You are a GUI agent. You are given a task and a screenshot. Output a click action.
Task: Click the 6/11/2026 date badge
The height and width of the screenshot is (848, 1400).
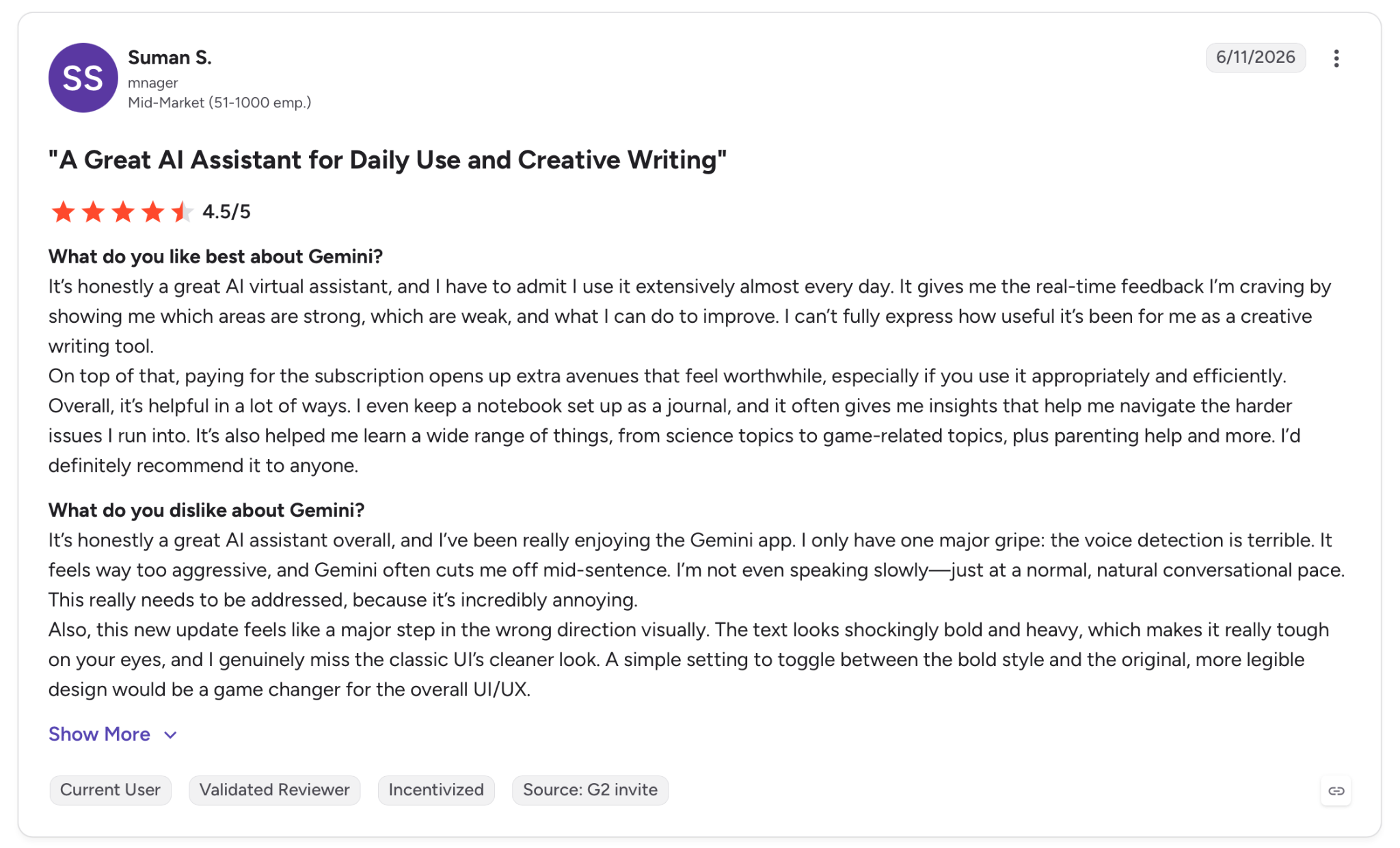(x=1255, y=57)
